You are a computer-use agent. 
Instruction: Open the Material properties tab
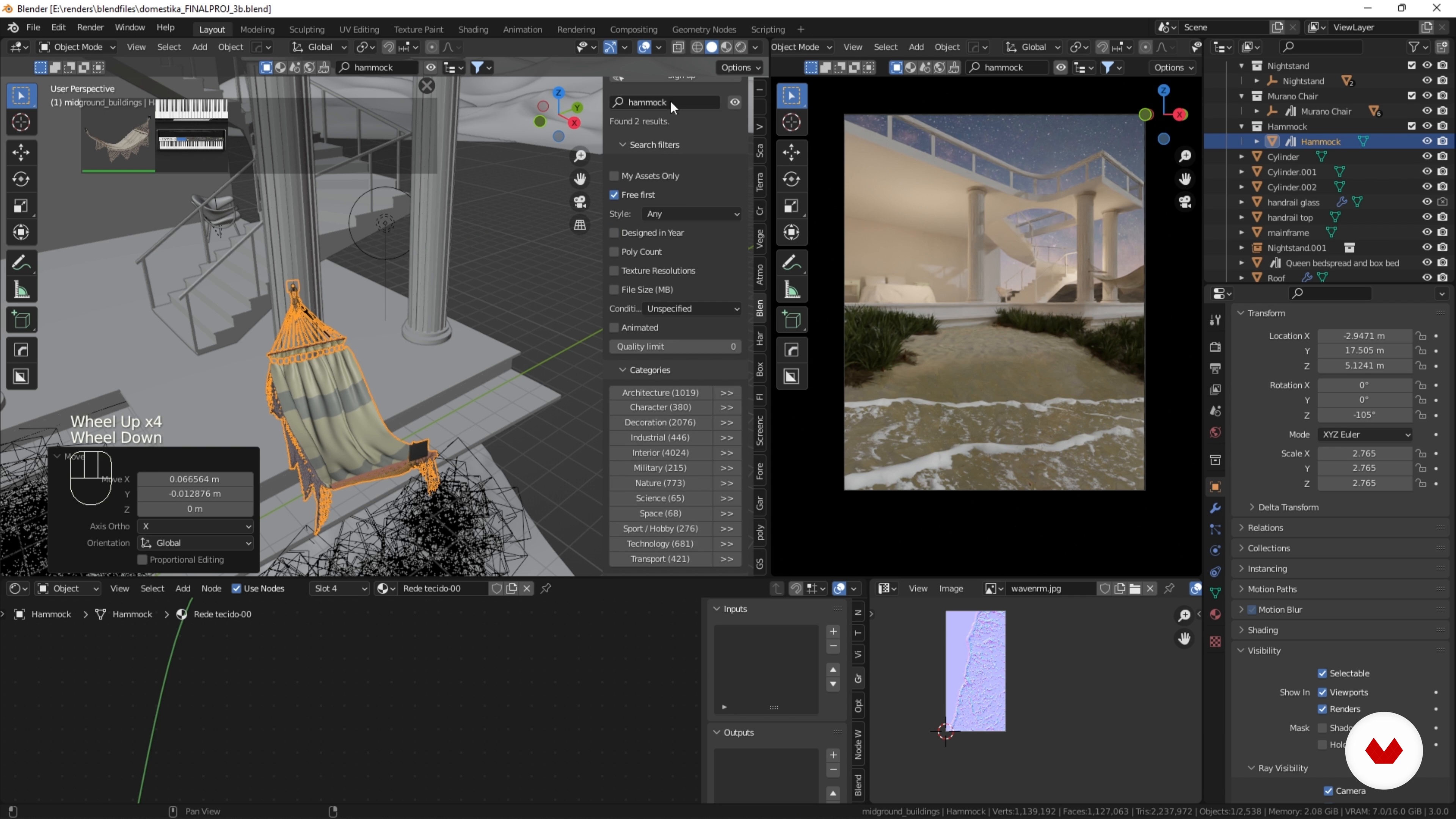[1214, 614]
